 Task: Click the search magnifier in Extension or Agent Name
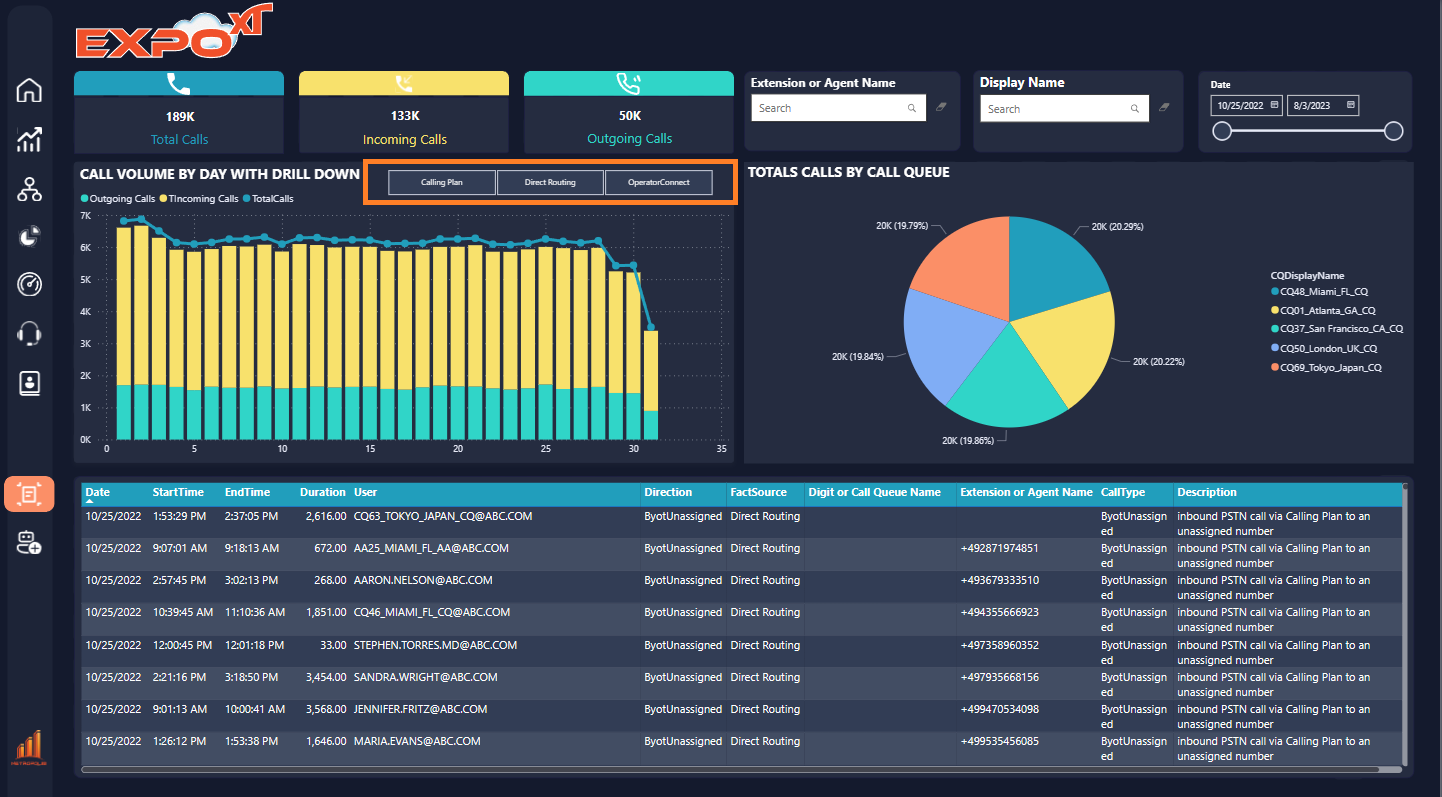(x=912, y=108)
